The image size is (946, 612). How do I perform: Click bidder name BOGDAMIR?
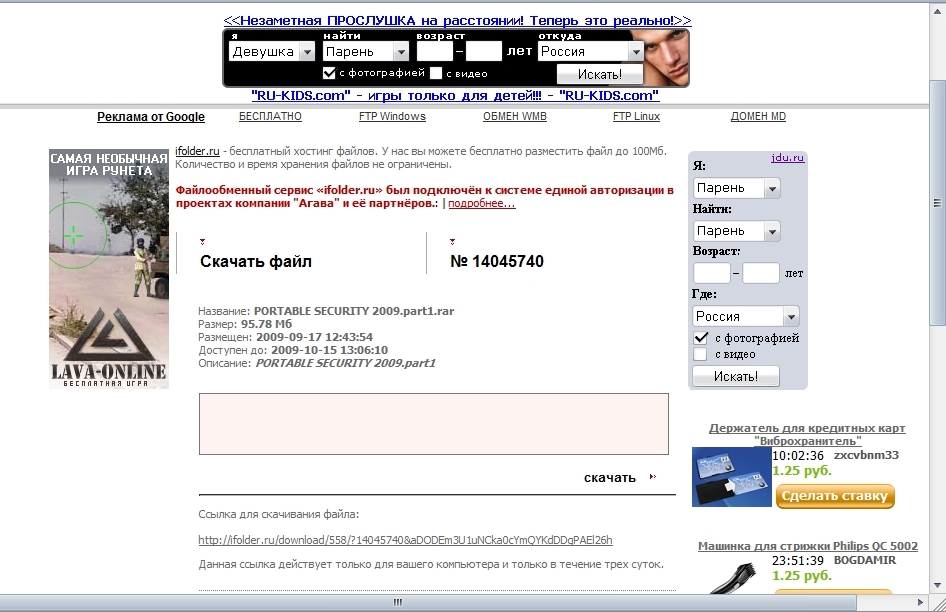(x=865, y=560)
